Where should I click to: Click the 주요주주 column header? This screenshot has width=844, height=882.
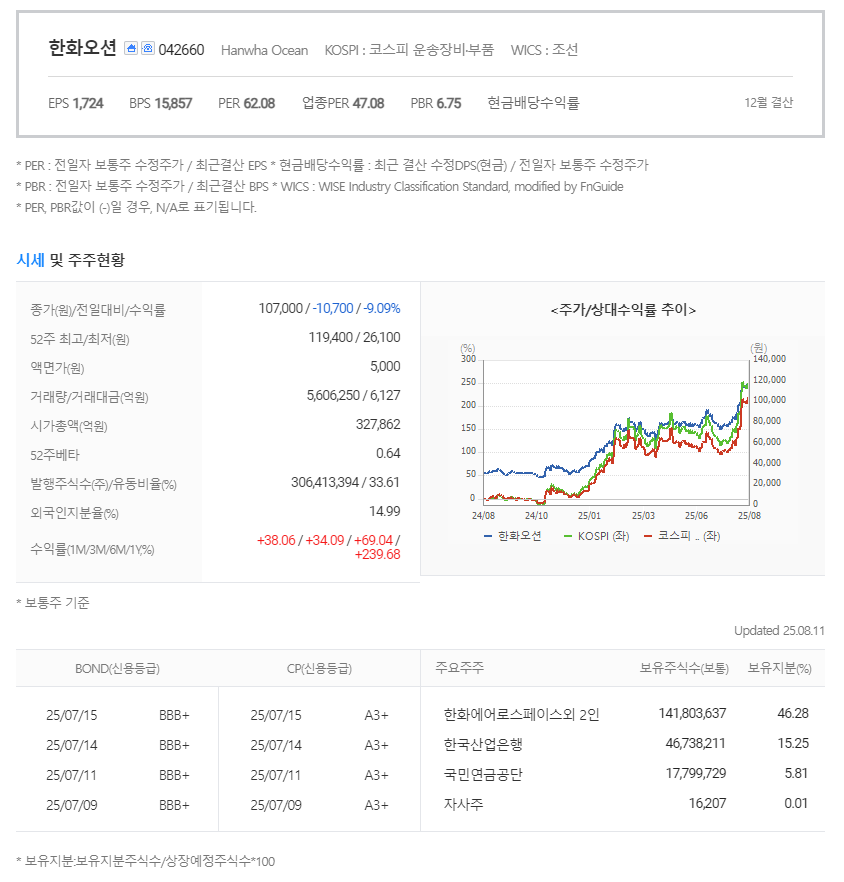460,668
